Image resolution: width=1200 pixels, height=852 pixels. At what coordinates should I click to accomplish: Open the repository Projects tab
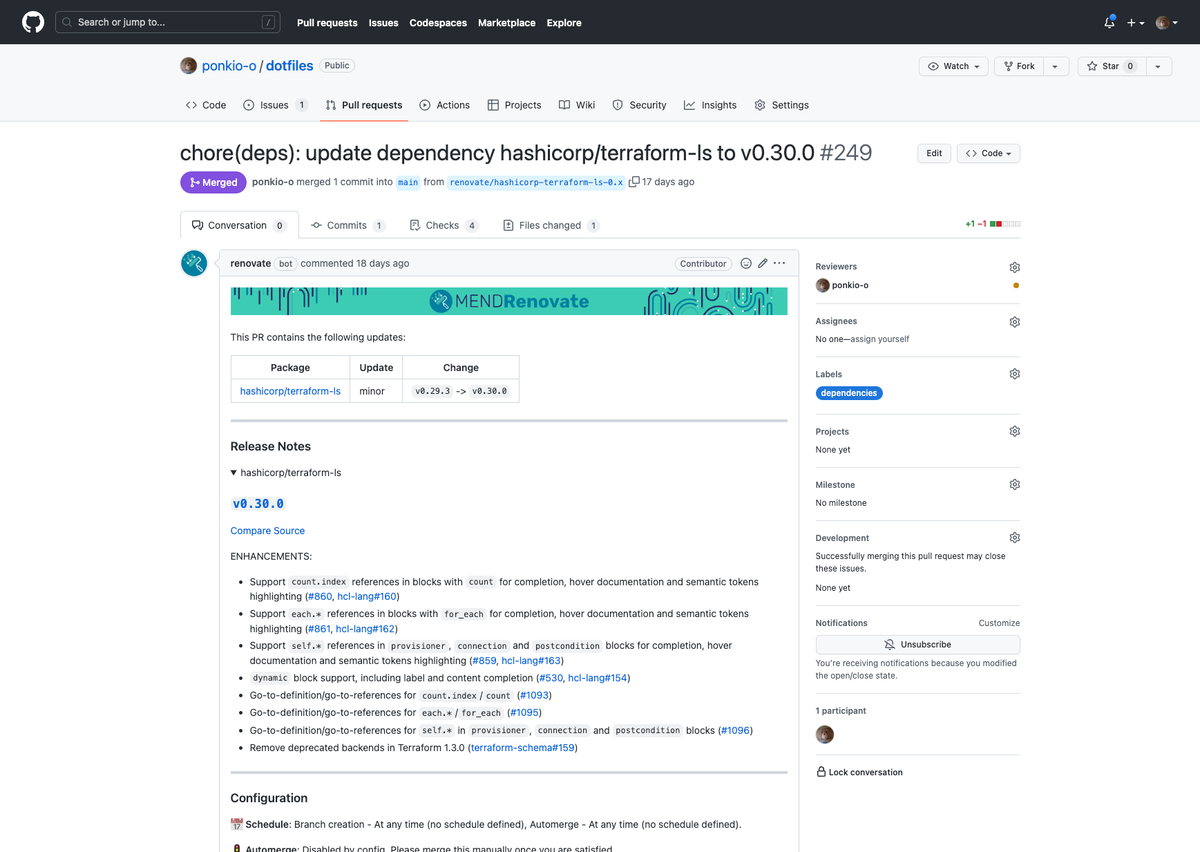pyautogui.click(x=514, y=105)
